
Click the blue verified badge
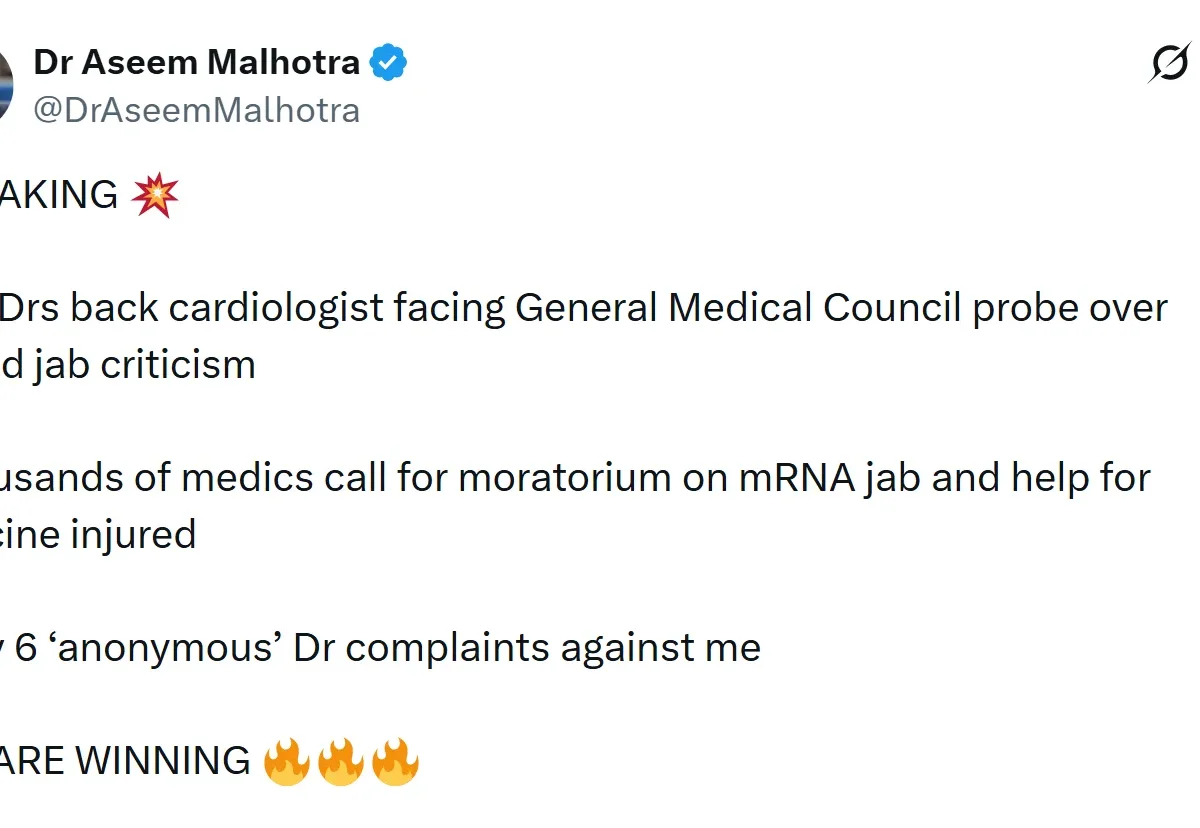click(388, 63)
